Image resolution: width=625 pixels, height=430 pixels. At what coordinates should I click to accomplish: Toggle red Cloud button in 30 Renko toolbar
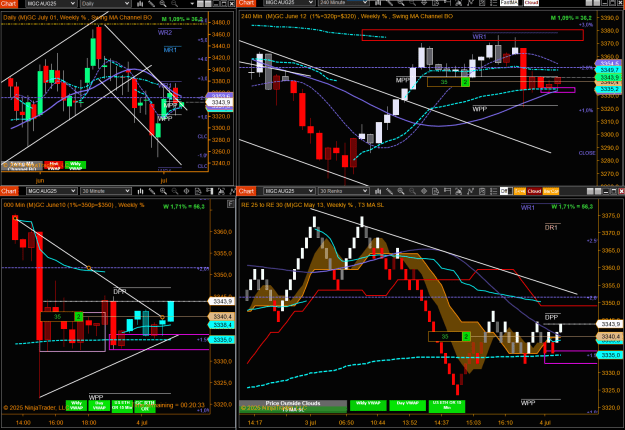point(534,191)
